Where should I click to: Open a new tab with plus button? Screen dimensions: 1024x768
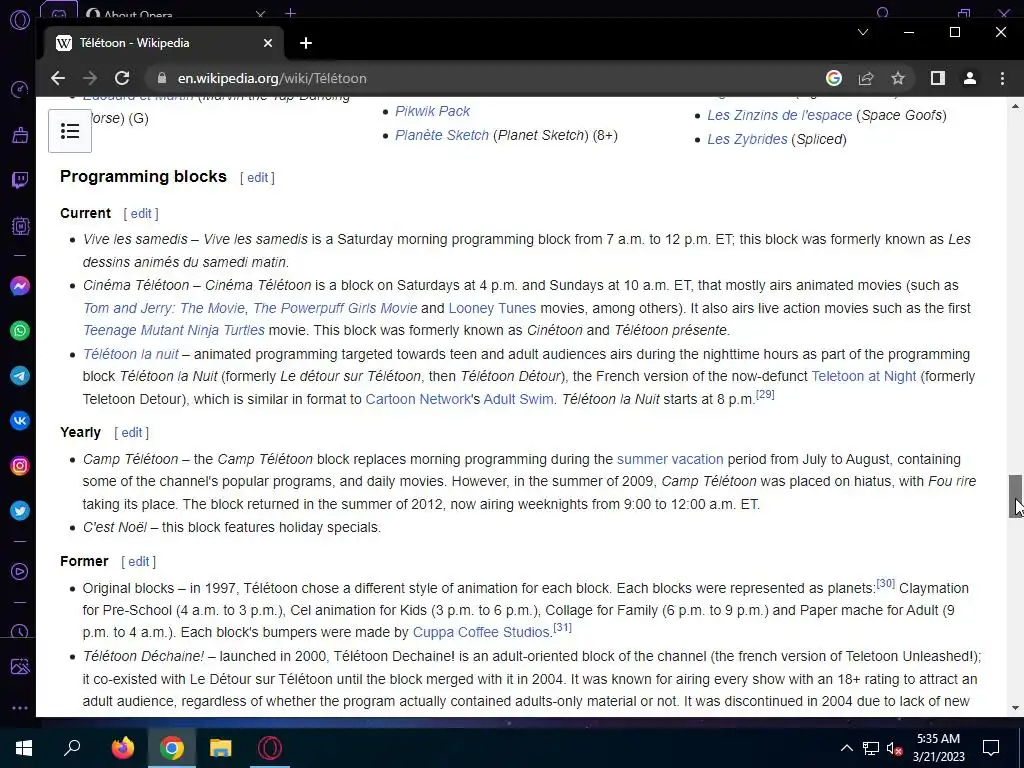pos(306,43)
